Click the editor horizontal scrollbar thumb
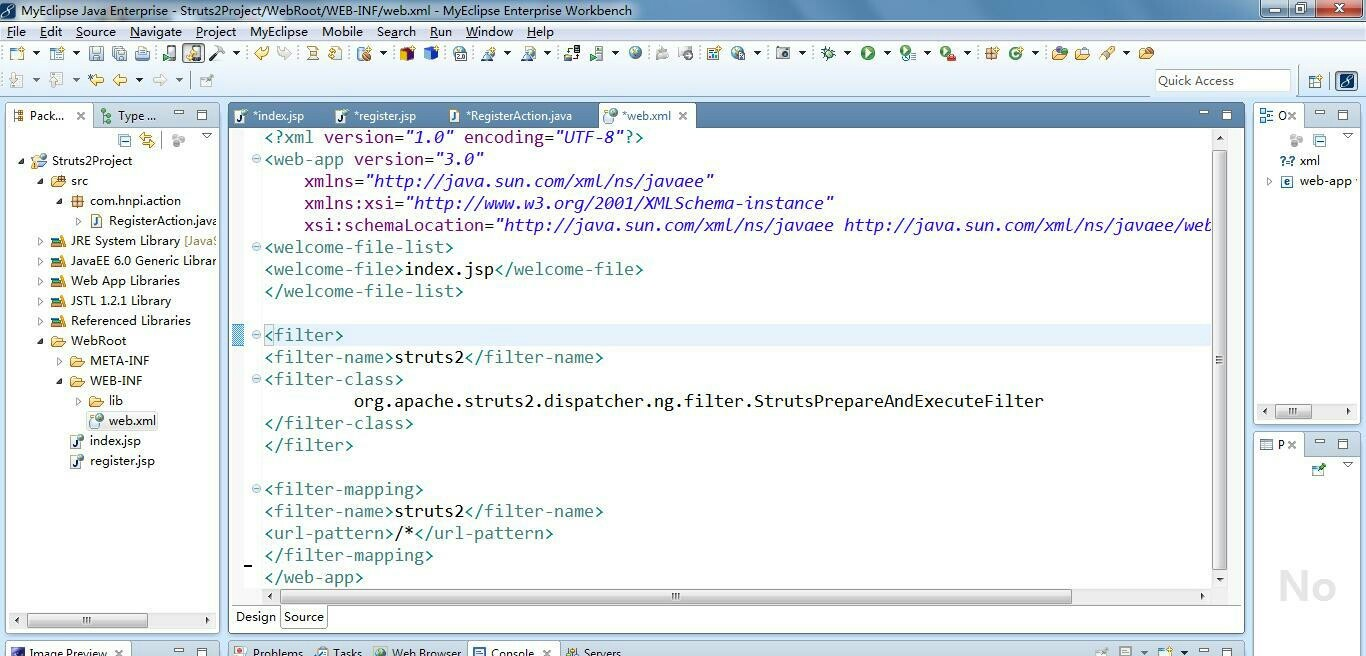Image resolution: width=1366 pixels, height=656 pixels. coord(675,596)
